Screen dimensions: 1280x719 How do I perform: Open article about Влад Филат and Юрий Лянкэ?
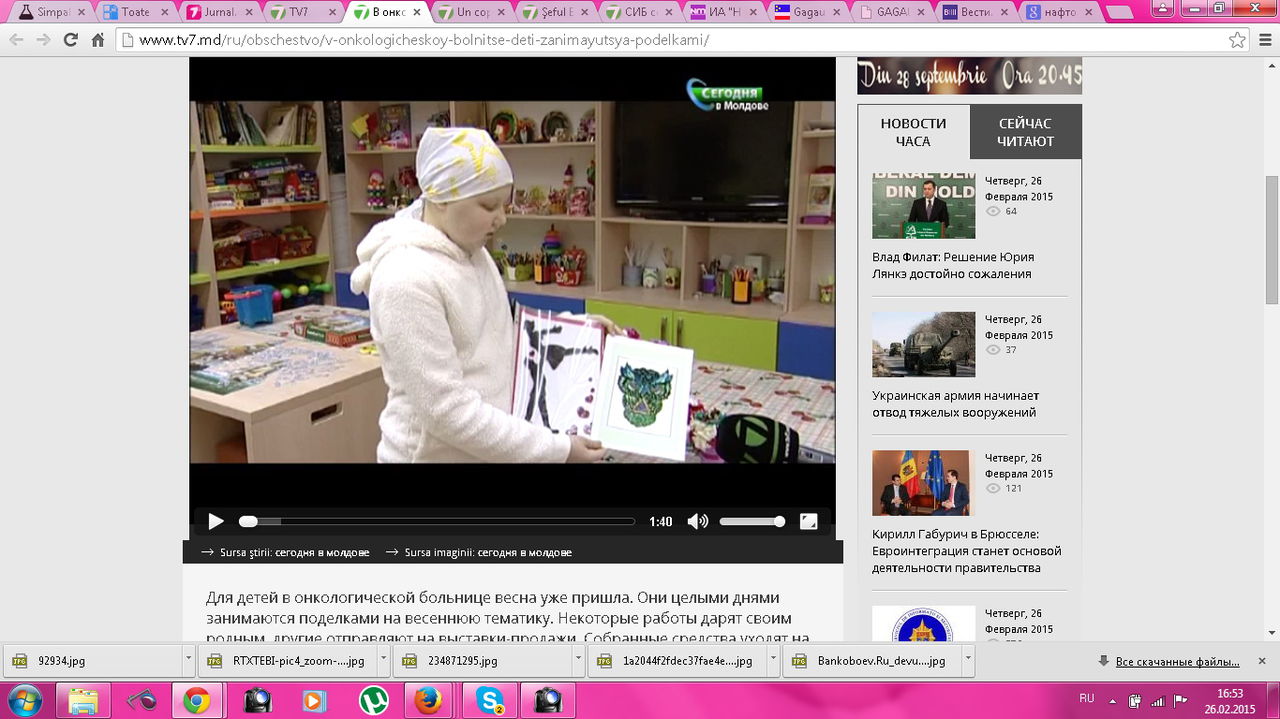pyautogui.click(x=953, y=265)
